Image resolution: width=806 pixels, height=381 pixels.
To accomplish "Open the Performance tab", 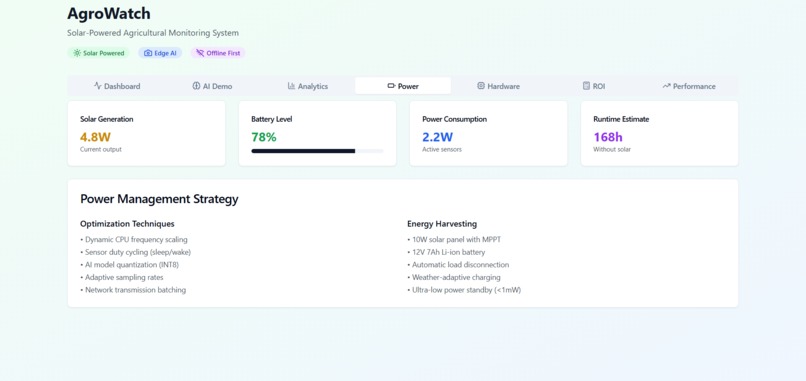I will (689, 86).
